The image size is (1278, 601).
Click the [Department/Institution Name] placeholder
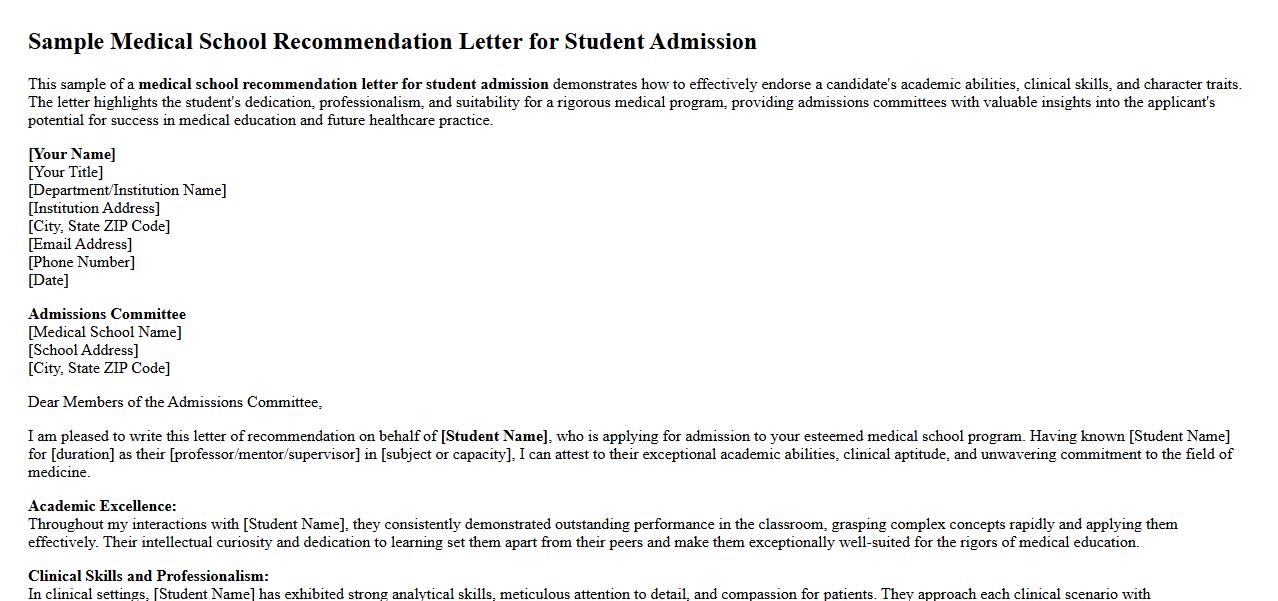pyautogui.click(x=127, y=190)
